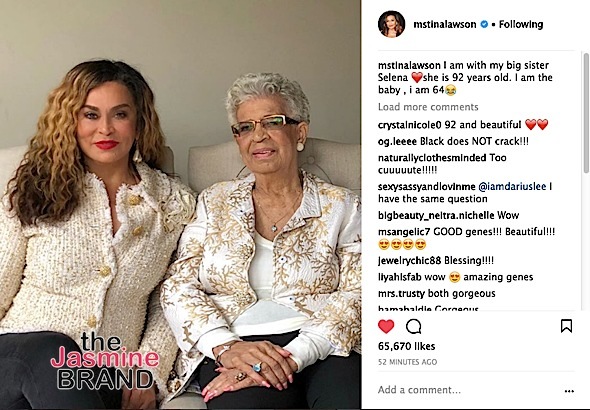590x410 pixels.
Task: Click the blue verified badge
Action: [484, 24]
